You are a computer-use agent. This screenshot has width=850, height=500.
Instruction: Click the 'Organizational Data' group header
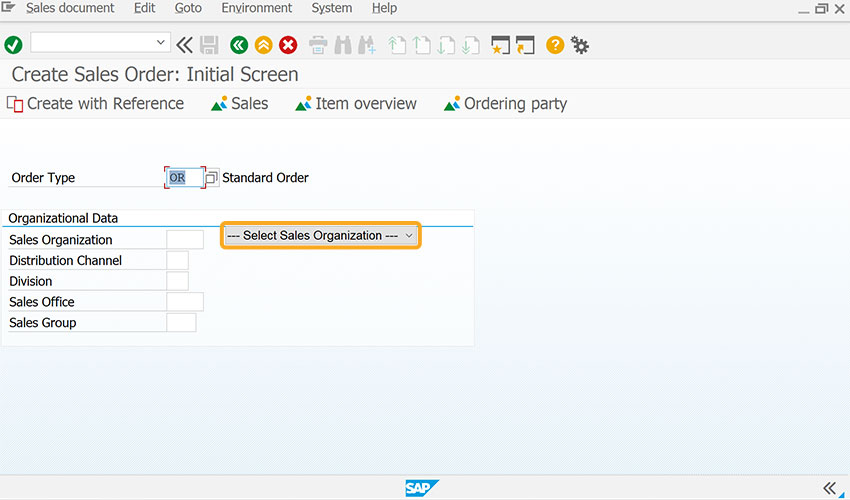click(63, 218)
